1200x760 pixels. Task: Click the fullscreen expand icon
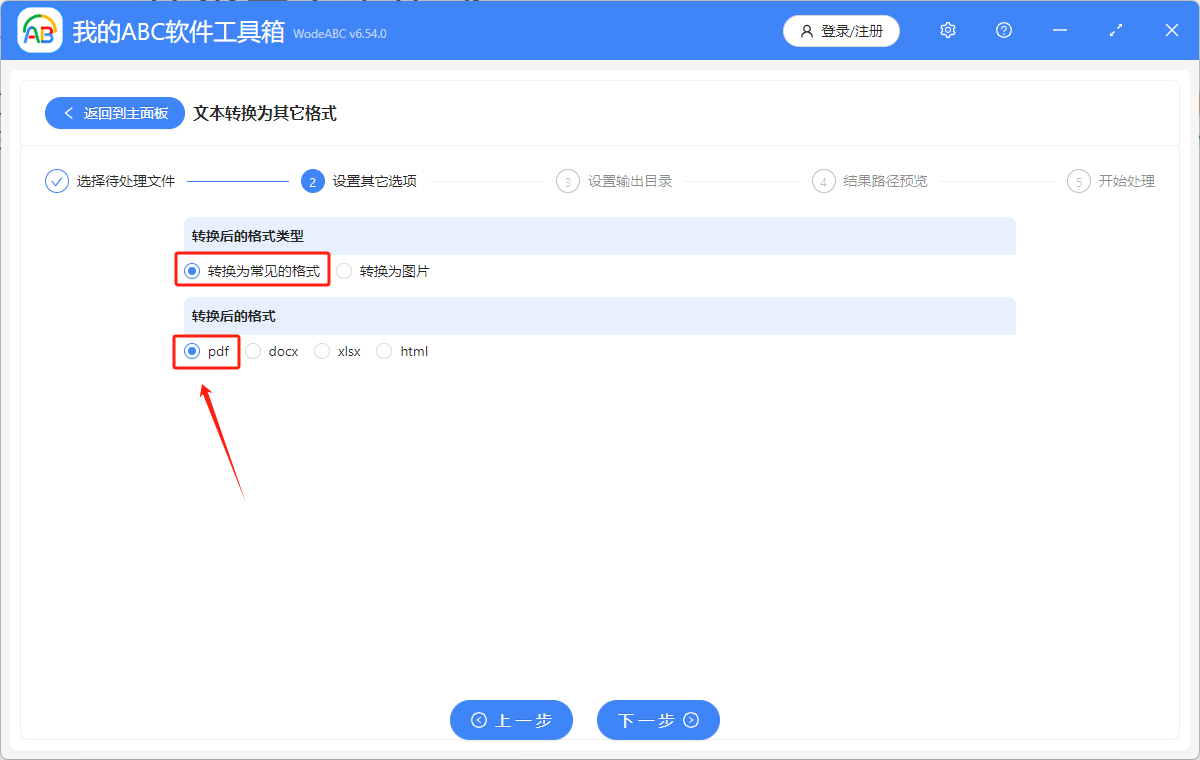click(1115, 30)
